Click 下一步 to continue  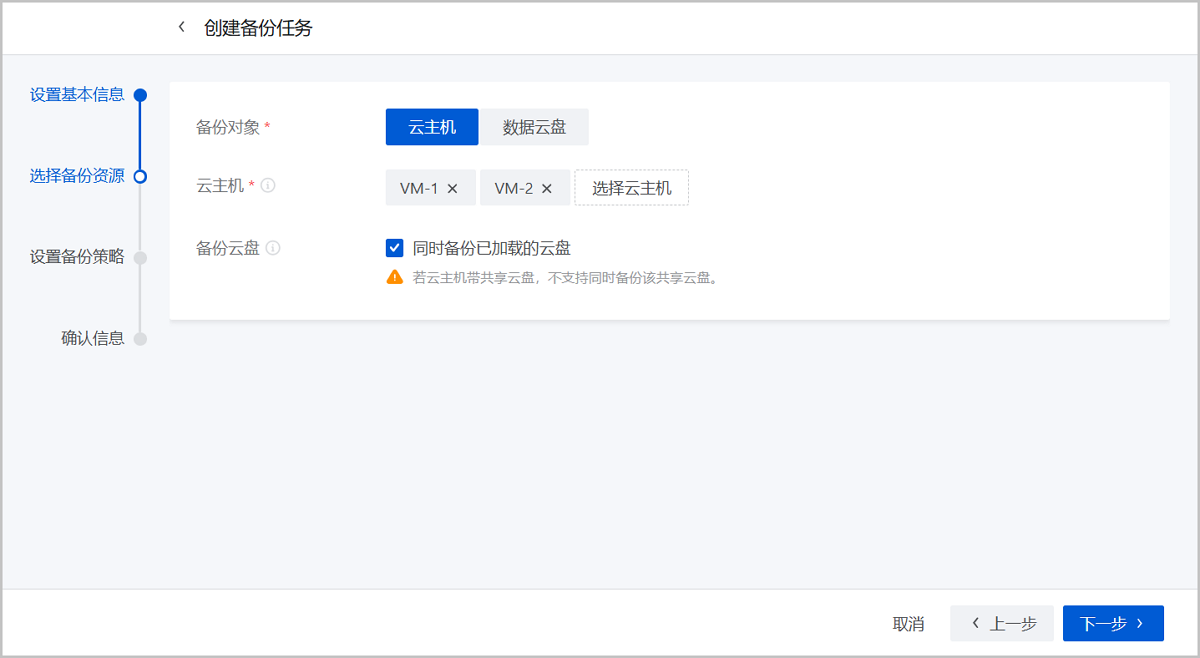click(1113, 624)
